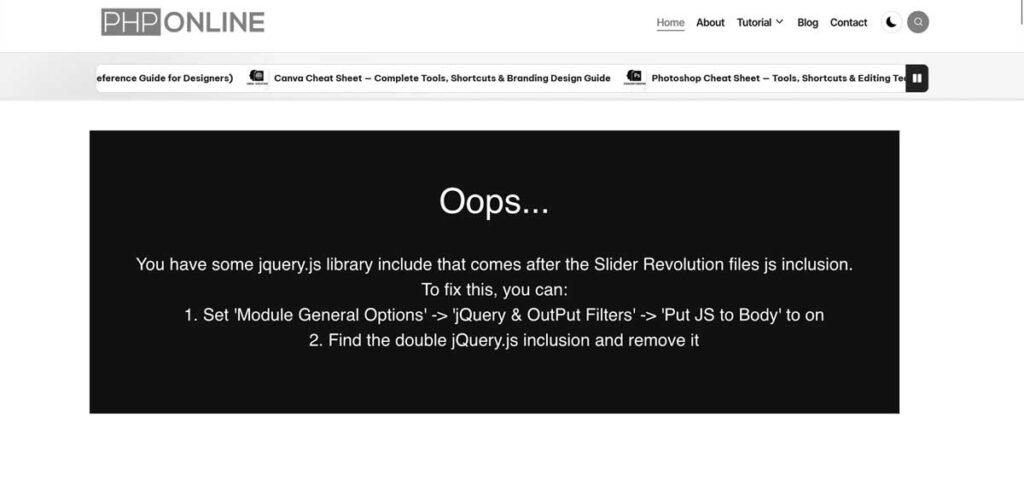Open the Canva Cheat Sheet ticker headline
The width and height of the screenshot is (1024, 492).
[442, 78]
